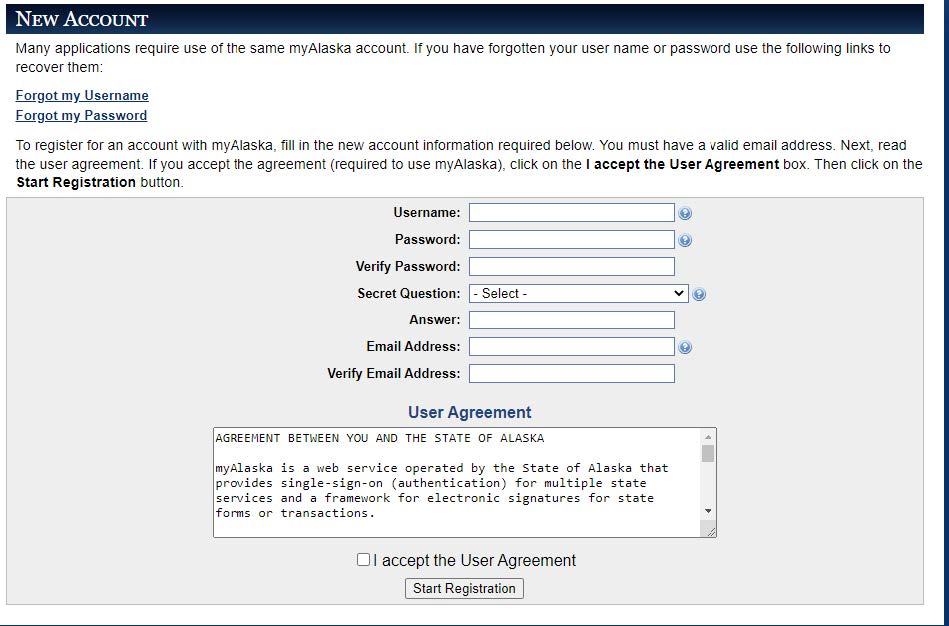The height and width of the screenshot is (626, 949).
Task: Open the Forgot my Username link
Action: click(x=82, y=96)
